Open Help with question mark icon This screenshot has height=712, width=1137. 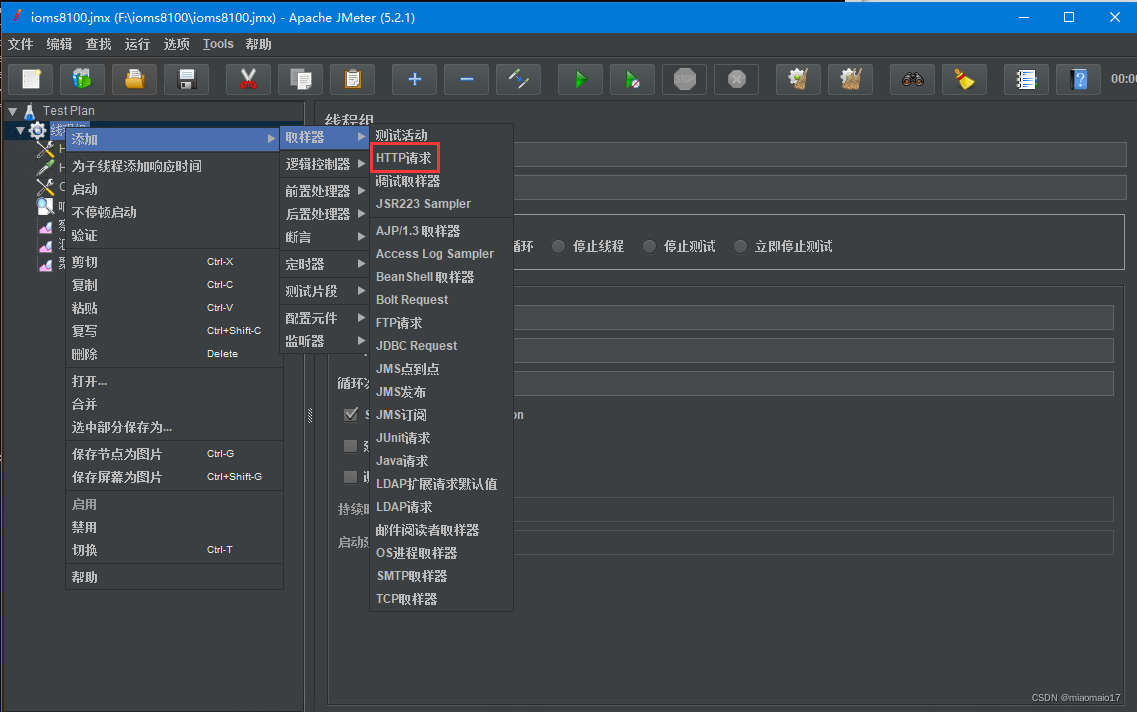tap(1078, 79)
